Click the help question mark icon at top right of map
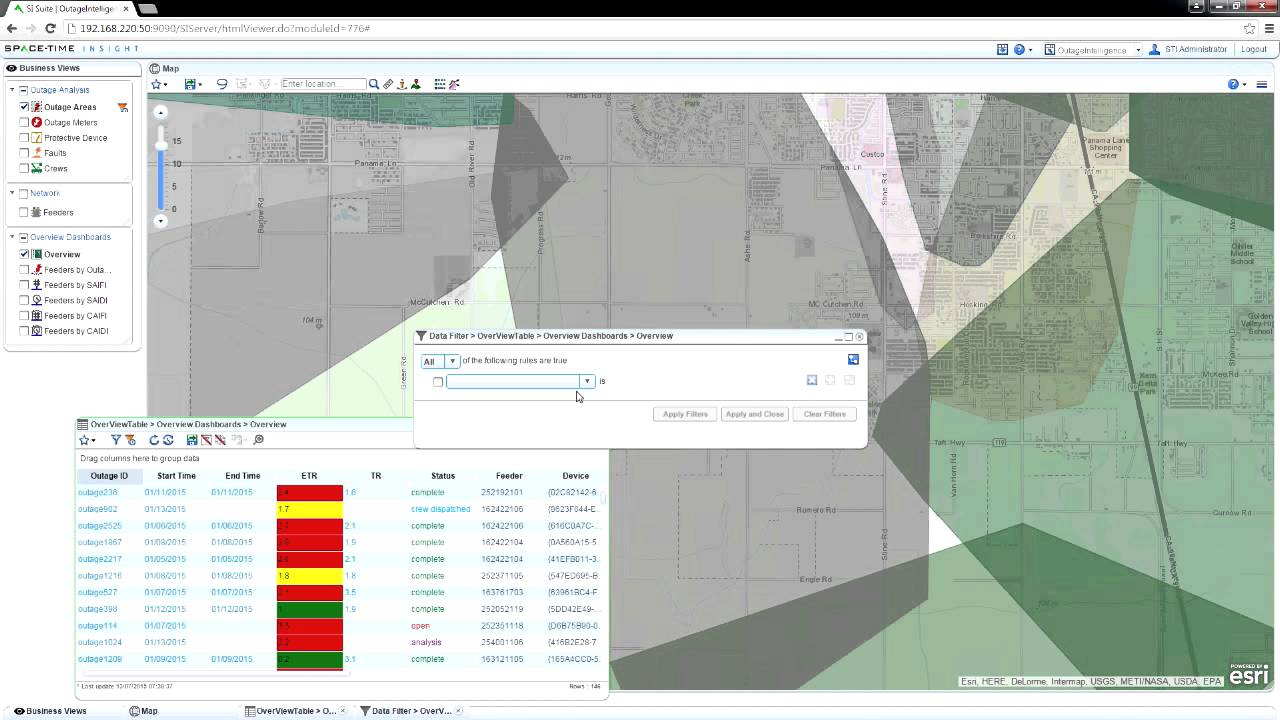The image size is (1280, 720). (1233, 84)
